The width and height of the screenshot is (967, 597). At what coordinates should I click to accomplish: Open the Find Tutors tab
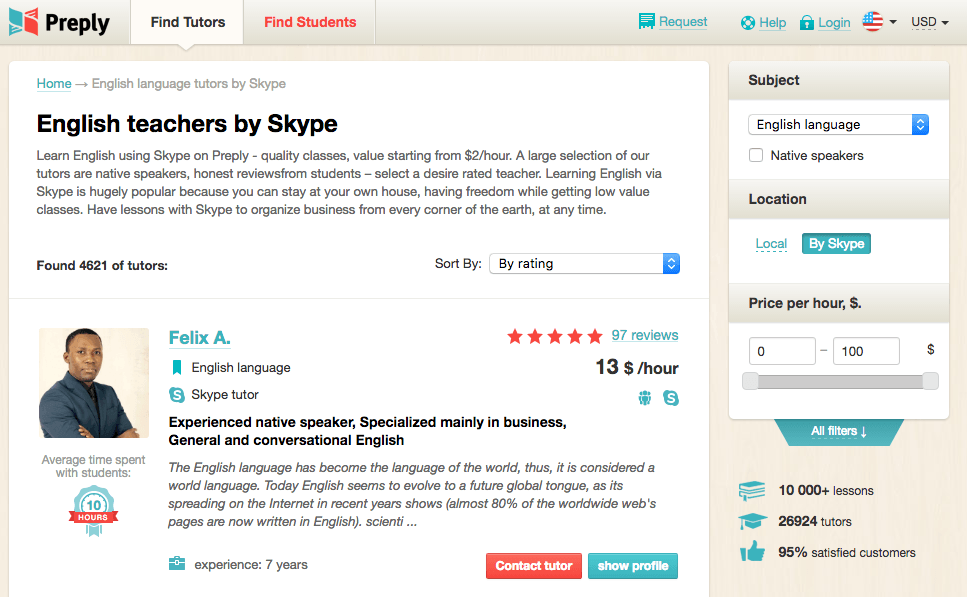(188, 22)
